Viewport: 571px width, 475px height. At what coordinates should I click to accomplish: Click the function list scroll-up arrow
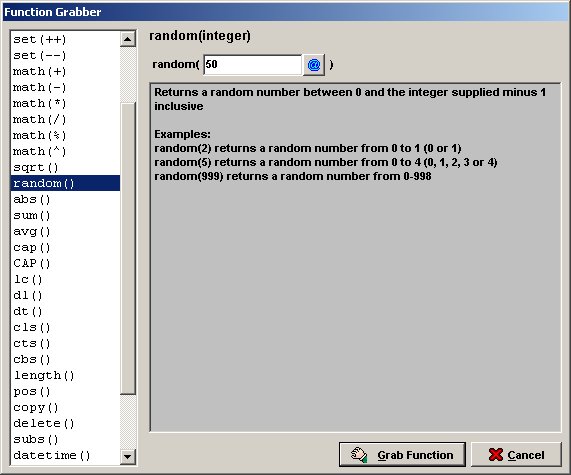pos(127,39)
